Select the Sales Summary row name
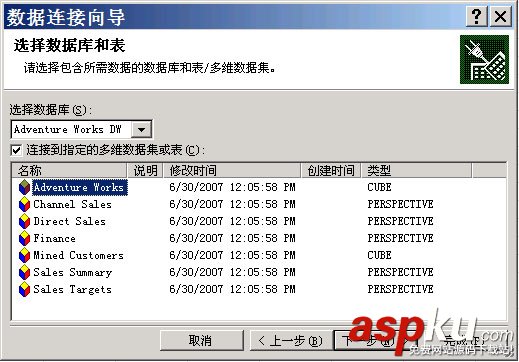Image resolution: width=519 pixels, height=362 pixels. tap(73, 273)
